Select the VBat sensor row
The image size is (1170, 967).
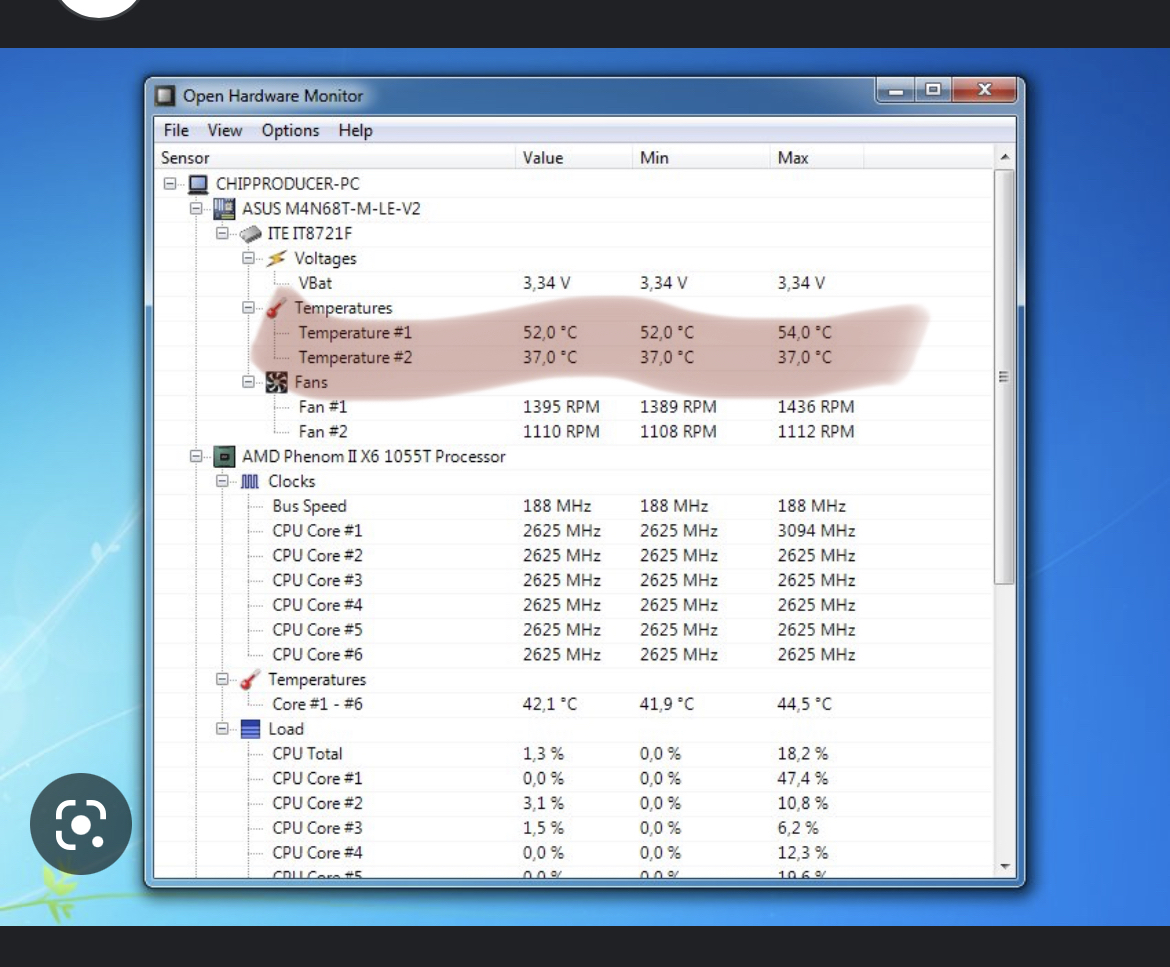click(573, 283)
